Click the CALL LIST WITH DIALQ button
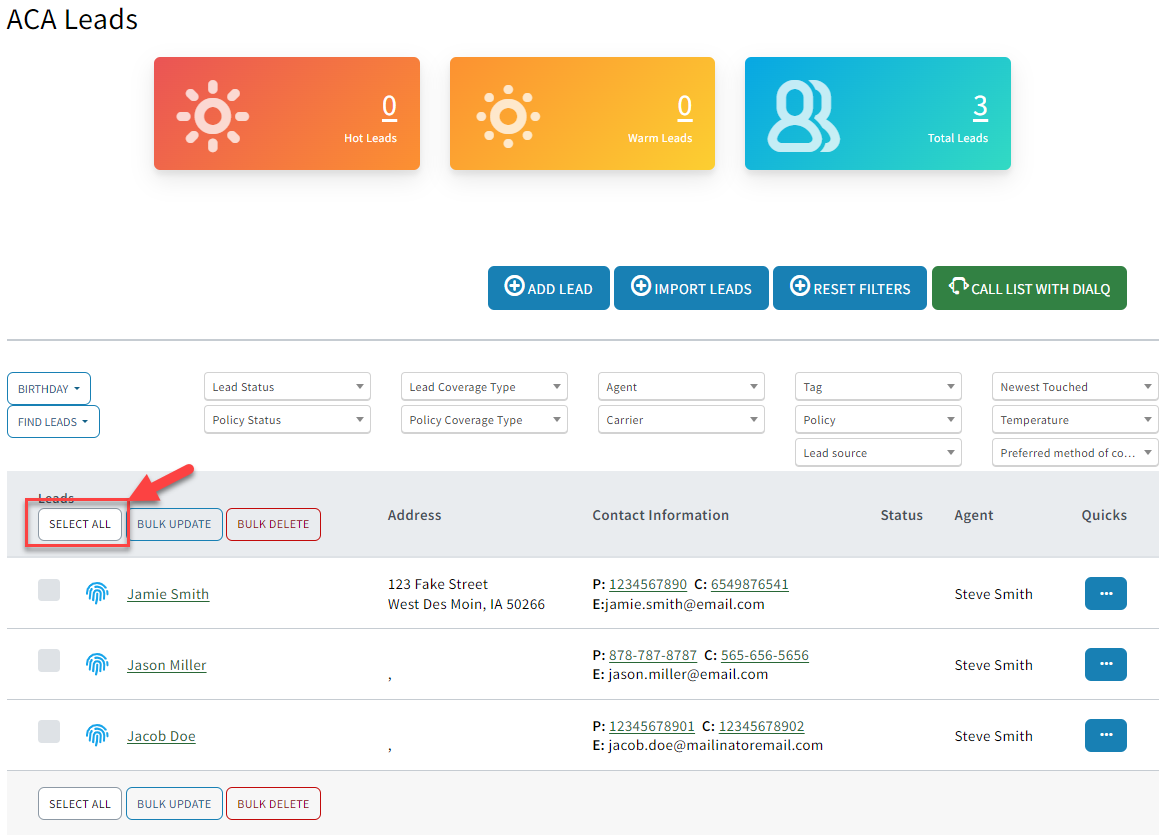The image size is (1168, 835). (x=1029, y=288)
